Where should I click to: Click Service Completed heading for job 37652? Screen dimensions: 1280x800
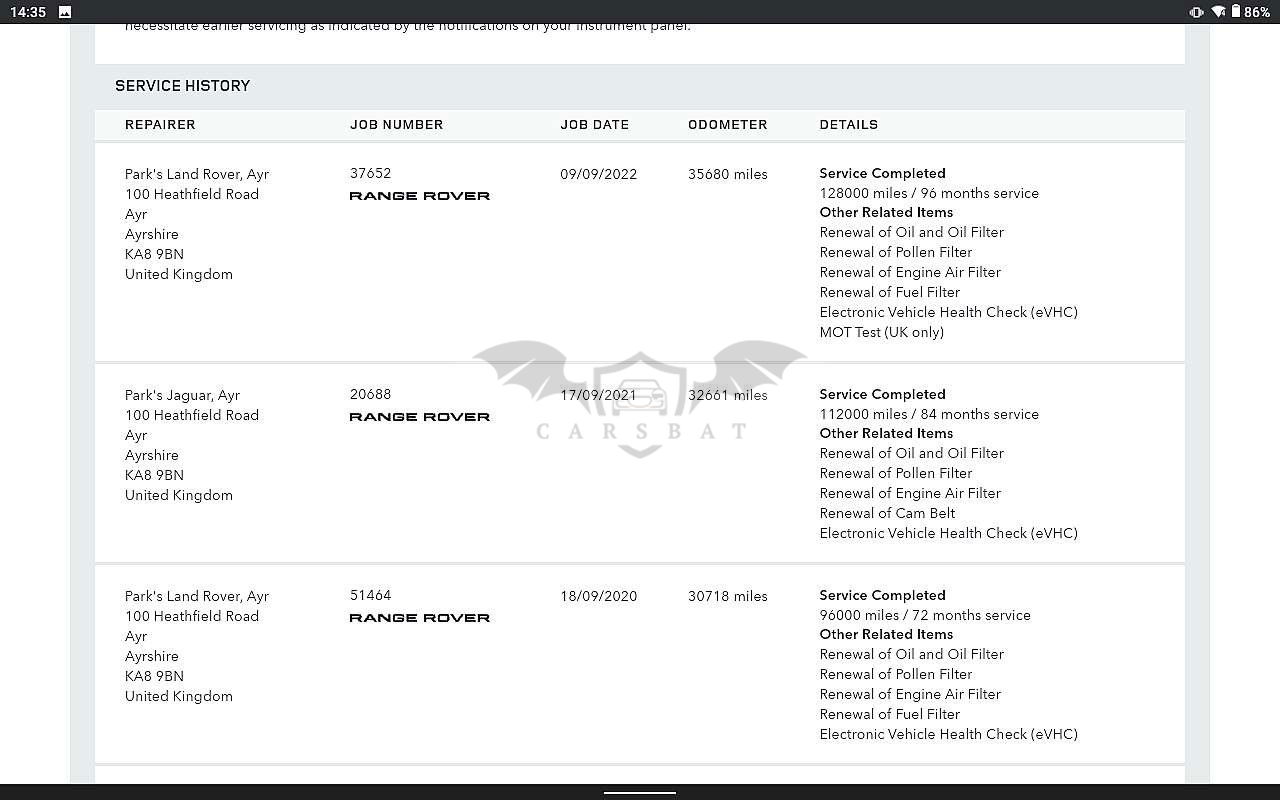[882, 174]
